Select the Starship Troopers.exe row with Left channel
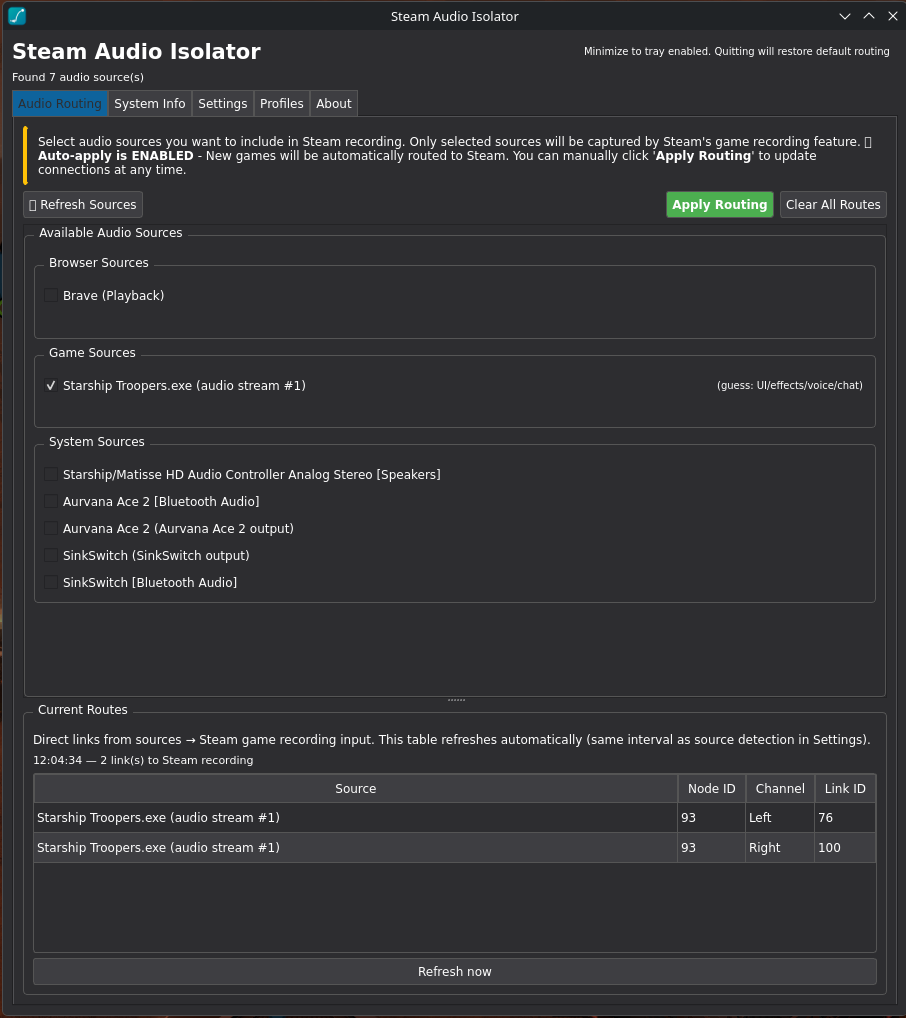Viewport: 906px width, 1018px height. pyautogui.click(x=455, y=817)
